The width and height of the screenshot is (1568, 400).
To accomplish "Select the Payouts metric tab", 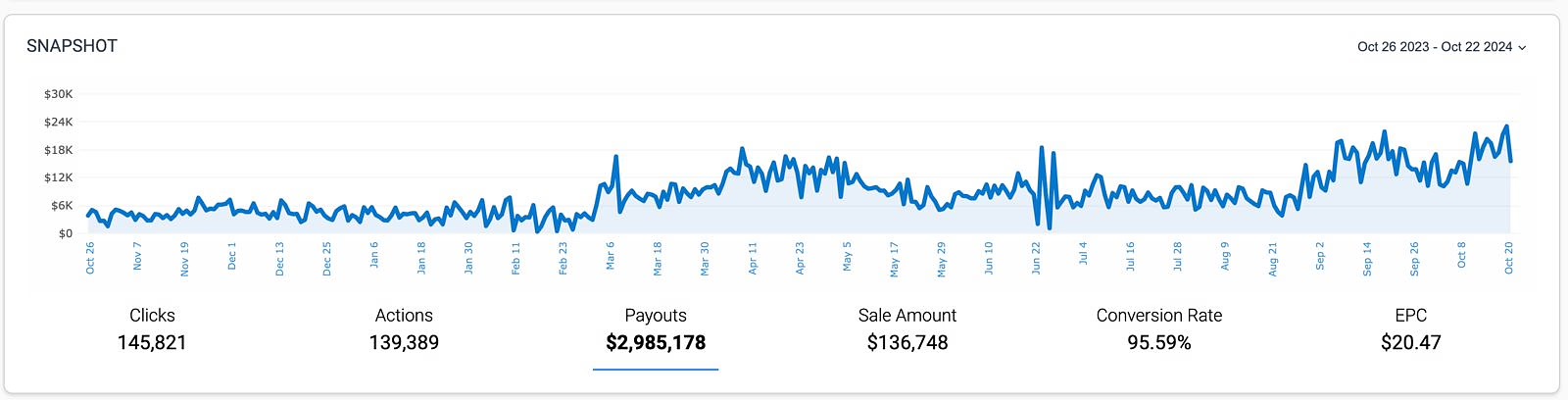I will pos(656,328).
